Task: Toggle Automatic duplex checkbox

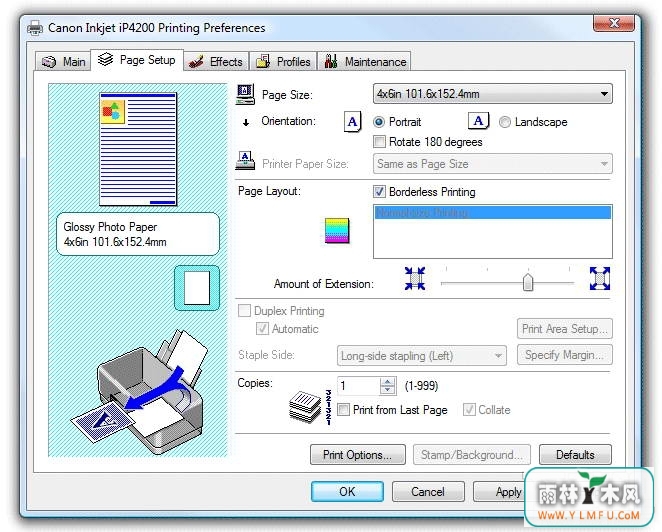Action: pos(262,328)
